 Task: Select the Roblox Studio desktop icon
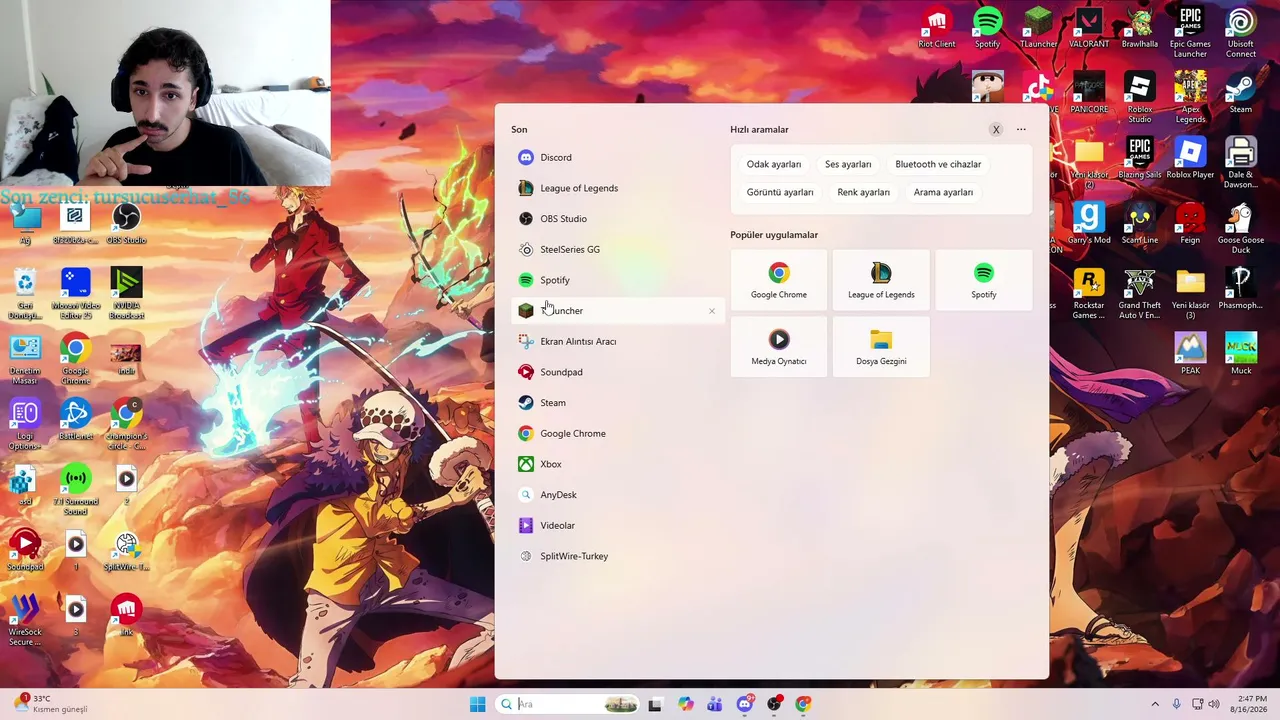[1140, 98]
